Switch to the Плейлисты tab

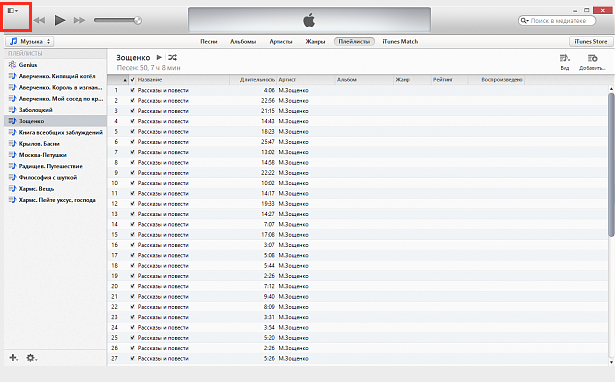click(354, 42)
